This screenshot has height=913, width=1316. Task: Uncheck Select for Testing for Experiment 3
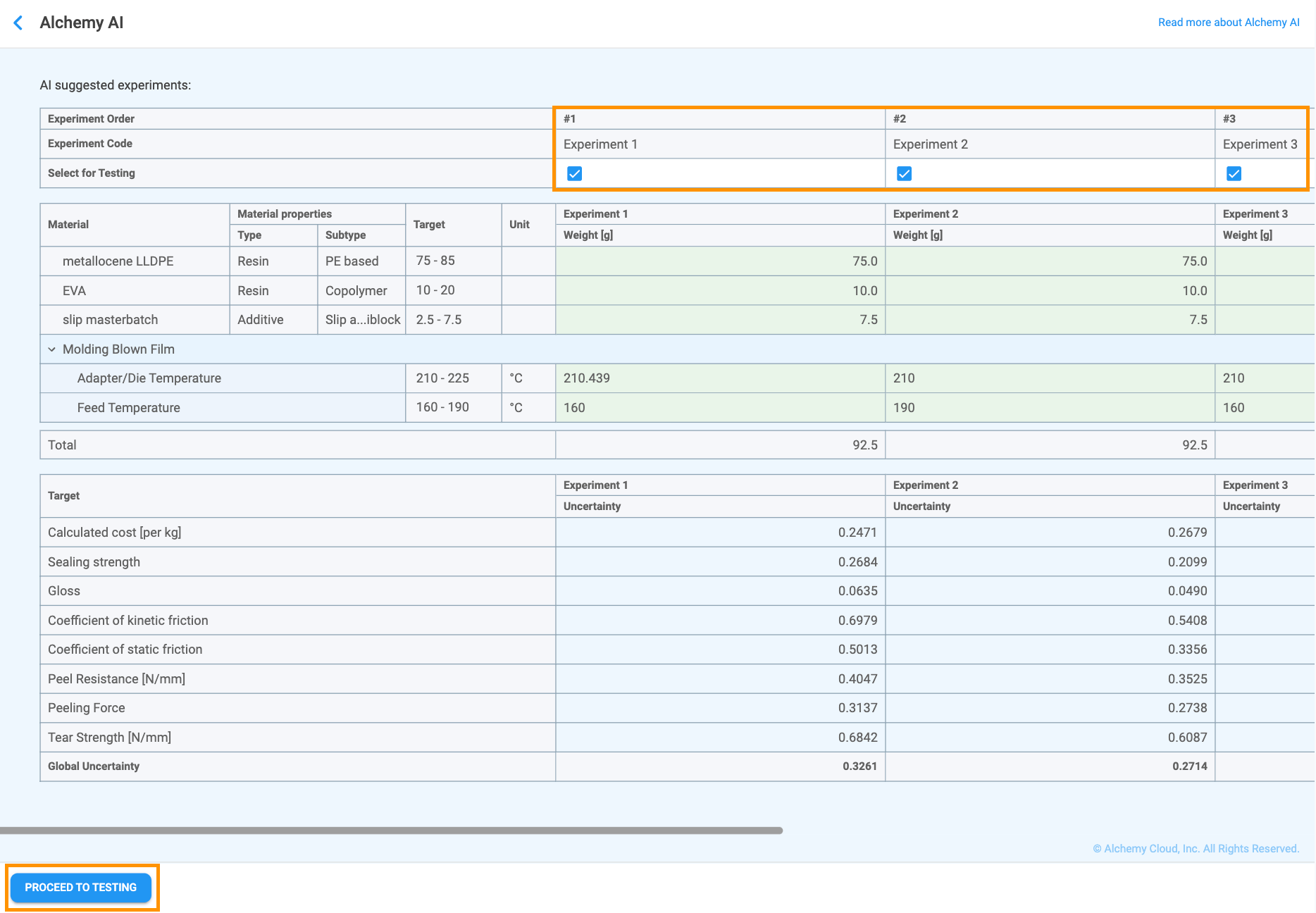(x=1234, y=173)
